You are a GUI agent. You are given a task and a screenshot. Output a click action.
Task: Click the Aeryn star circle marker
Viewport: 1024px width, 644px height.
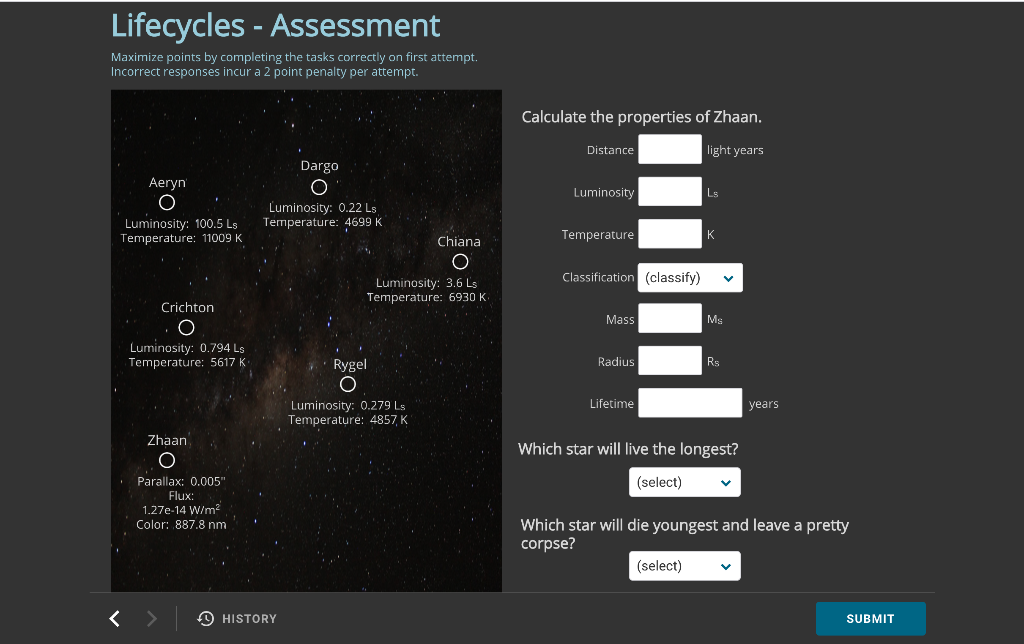point(167,203)
